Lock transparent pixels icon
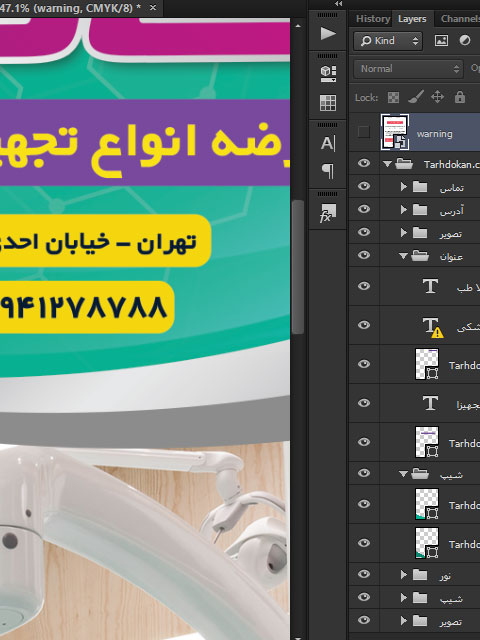 [x=393, y=98]
